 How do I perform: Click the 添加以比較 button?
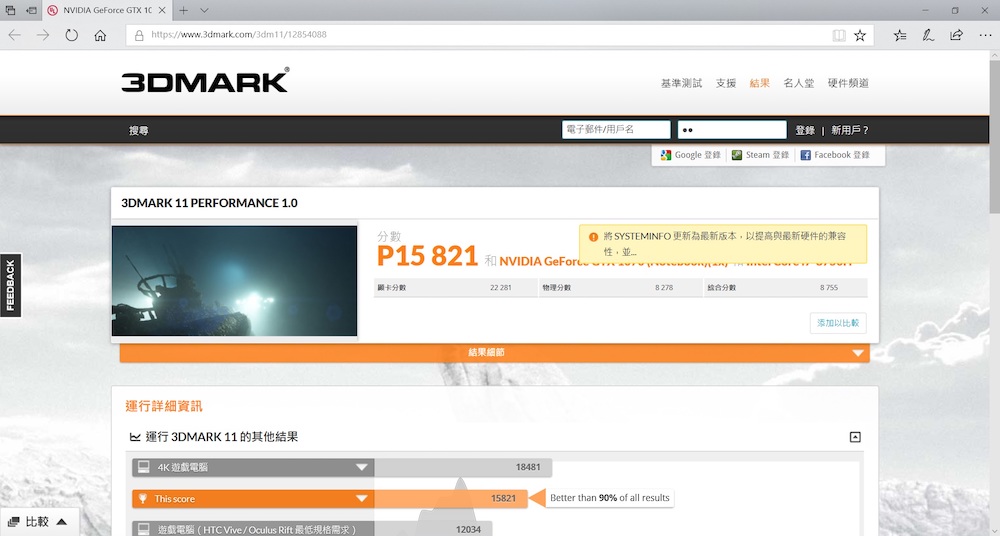tap(838, 323)
